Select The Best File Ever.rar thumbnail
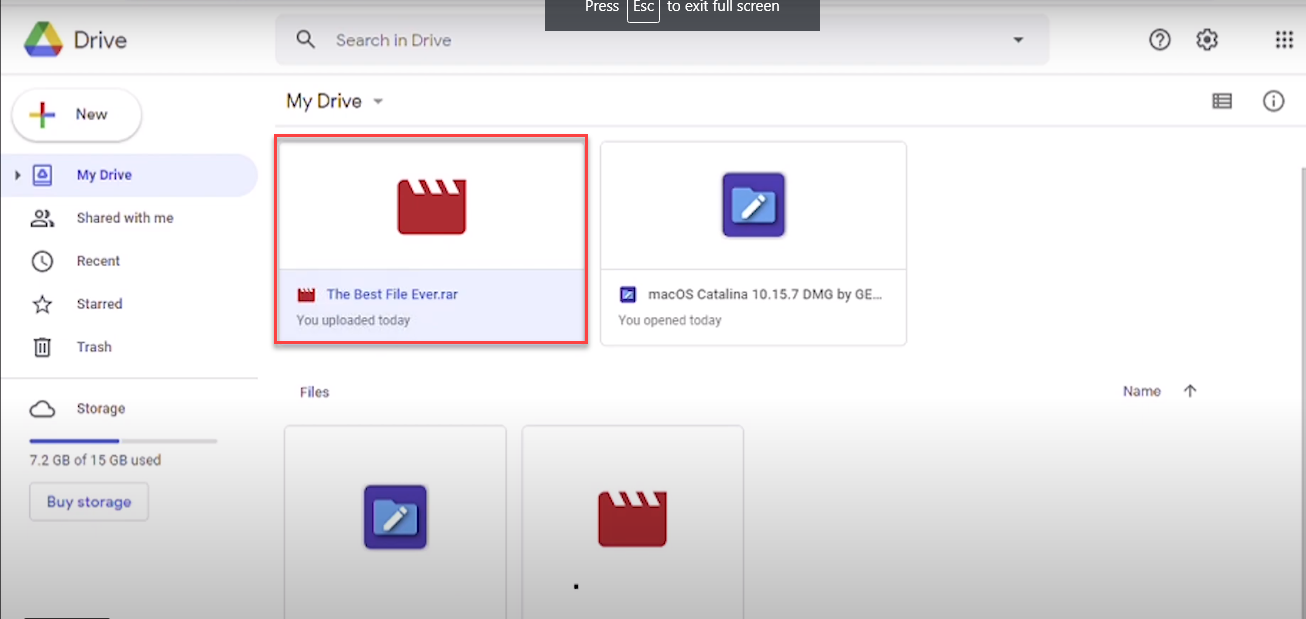 click(431, 206)
